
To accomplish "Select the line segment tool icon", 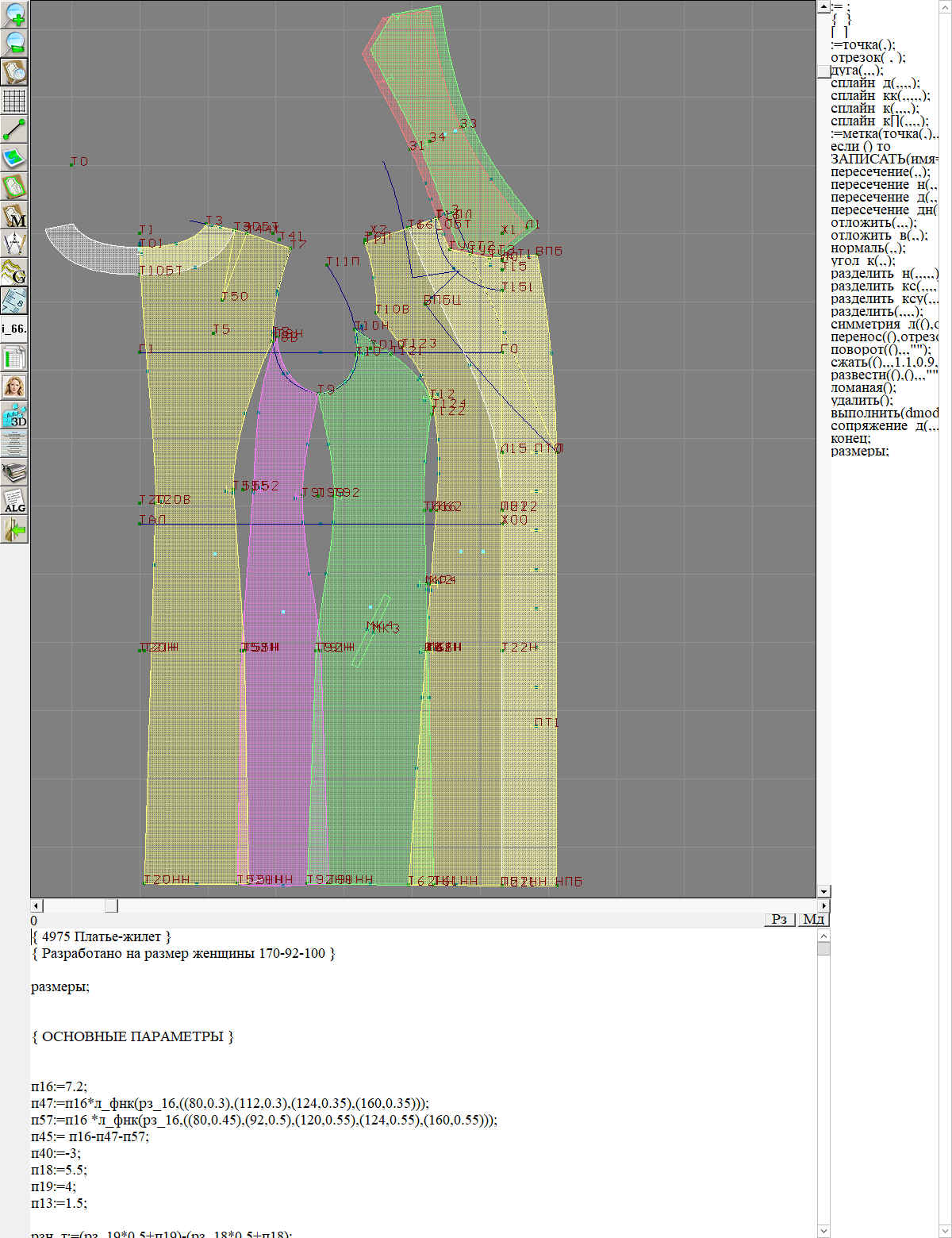I will click(x=14, y=129).
